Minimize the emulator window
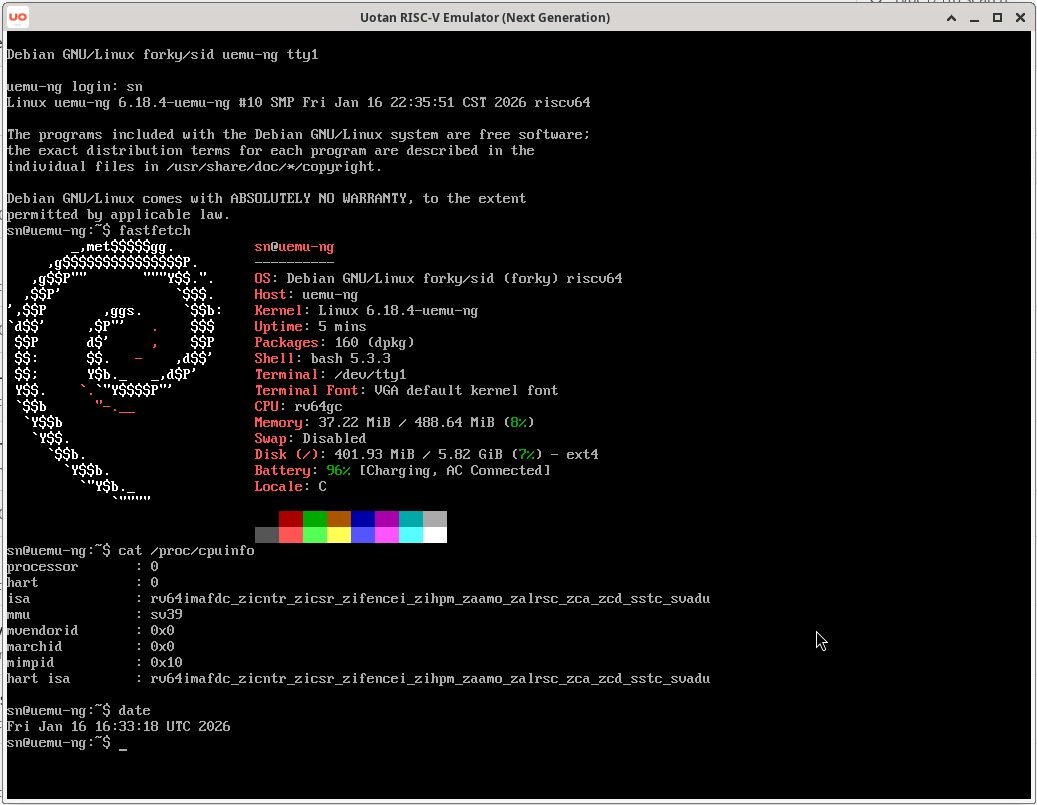 coord(975,18)
